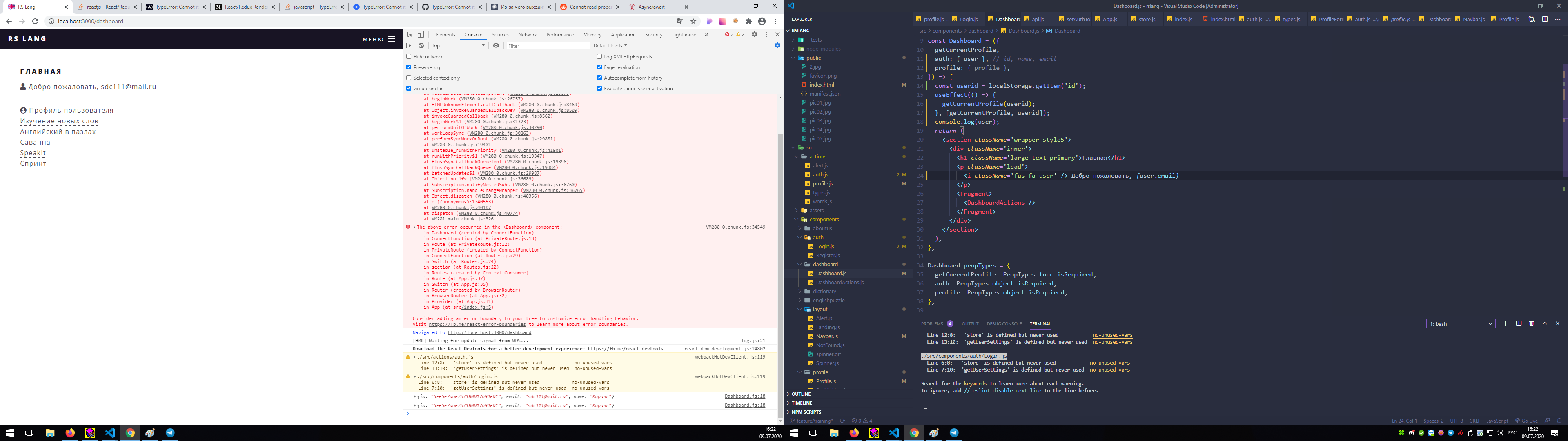Add a new terminal with plus icon
Viewport: 1568px width, 441px height.
pyautogui.click(x=1505, y=323)
